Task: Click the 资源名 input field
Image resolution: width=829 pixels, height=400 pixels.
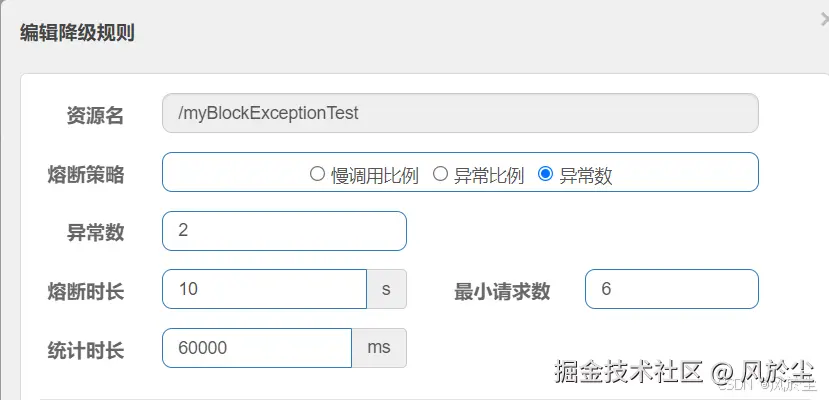Action: pyautogui.click(x=460, y=113)
